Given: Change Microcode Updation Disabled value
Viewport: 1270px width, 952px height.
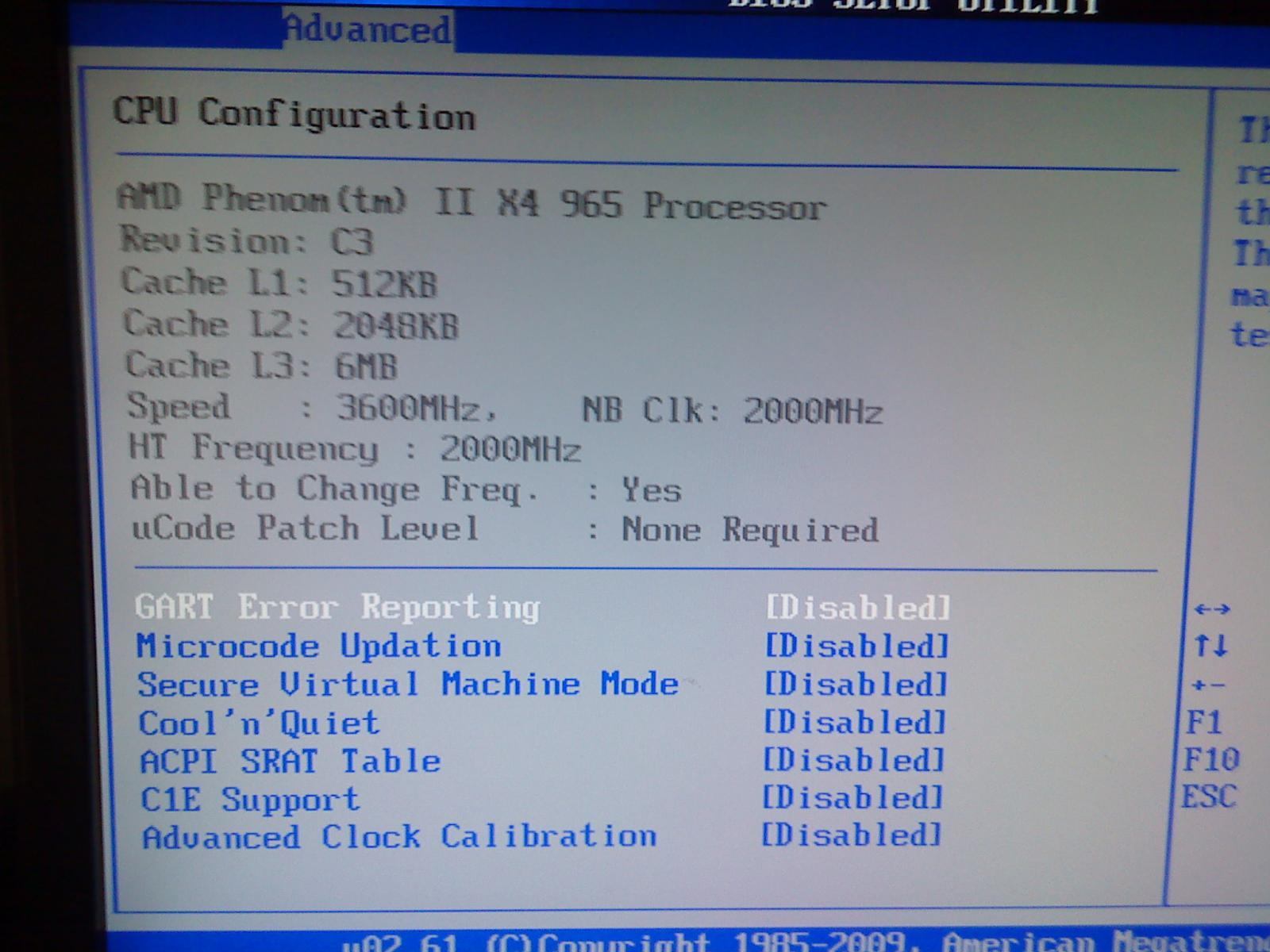Looking at the screenshot, I should pos(857,646).
